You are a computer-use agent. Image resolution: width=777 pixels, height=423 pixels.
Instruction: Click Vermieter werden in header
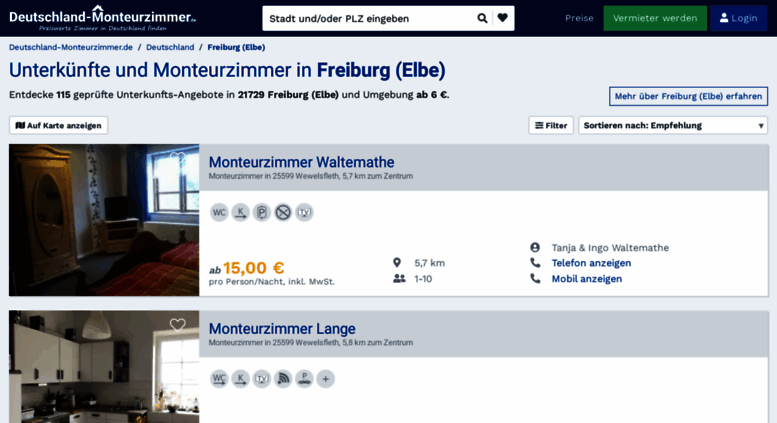point(655,18)
